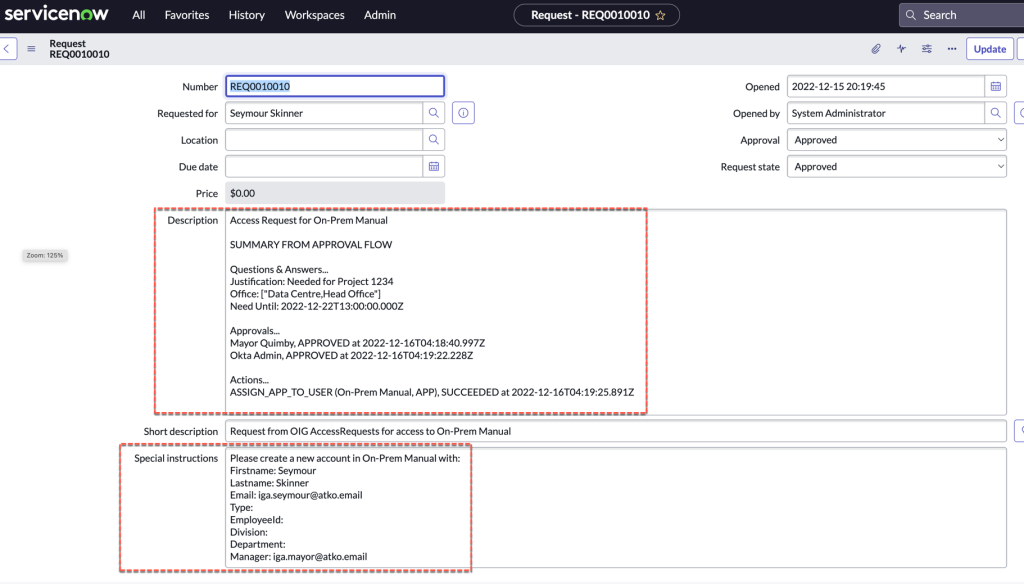Click the activity stream icon in header
Image resolution: width=1024 pixels, height=584 pixels.
click(x=901, y=49)
